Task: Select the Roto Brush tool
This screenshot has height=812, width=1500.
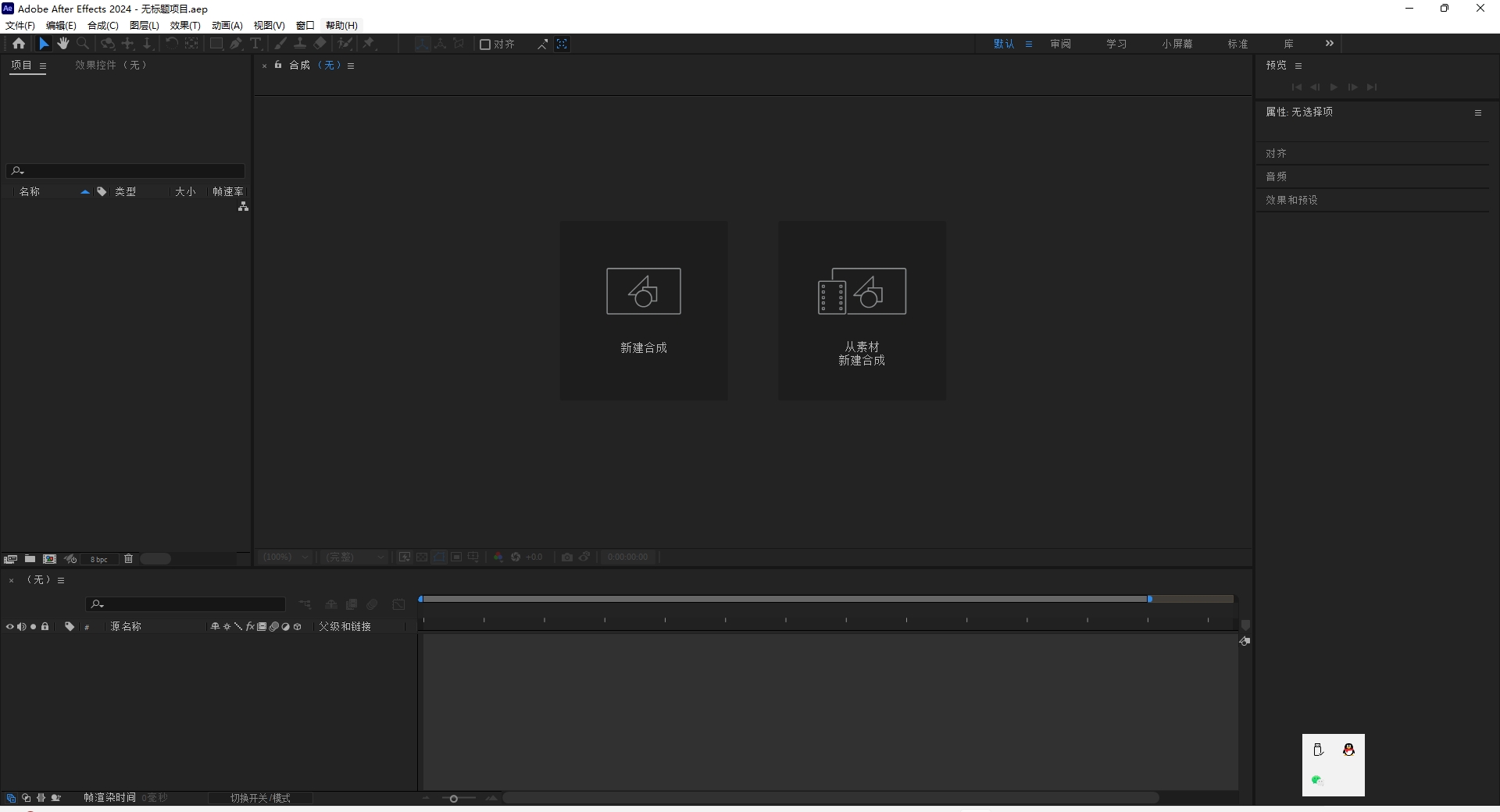Action: [x=343, y=45]
